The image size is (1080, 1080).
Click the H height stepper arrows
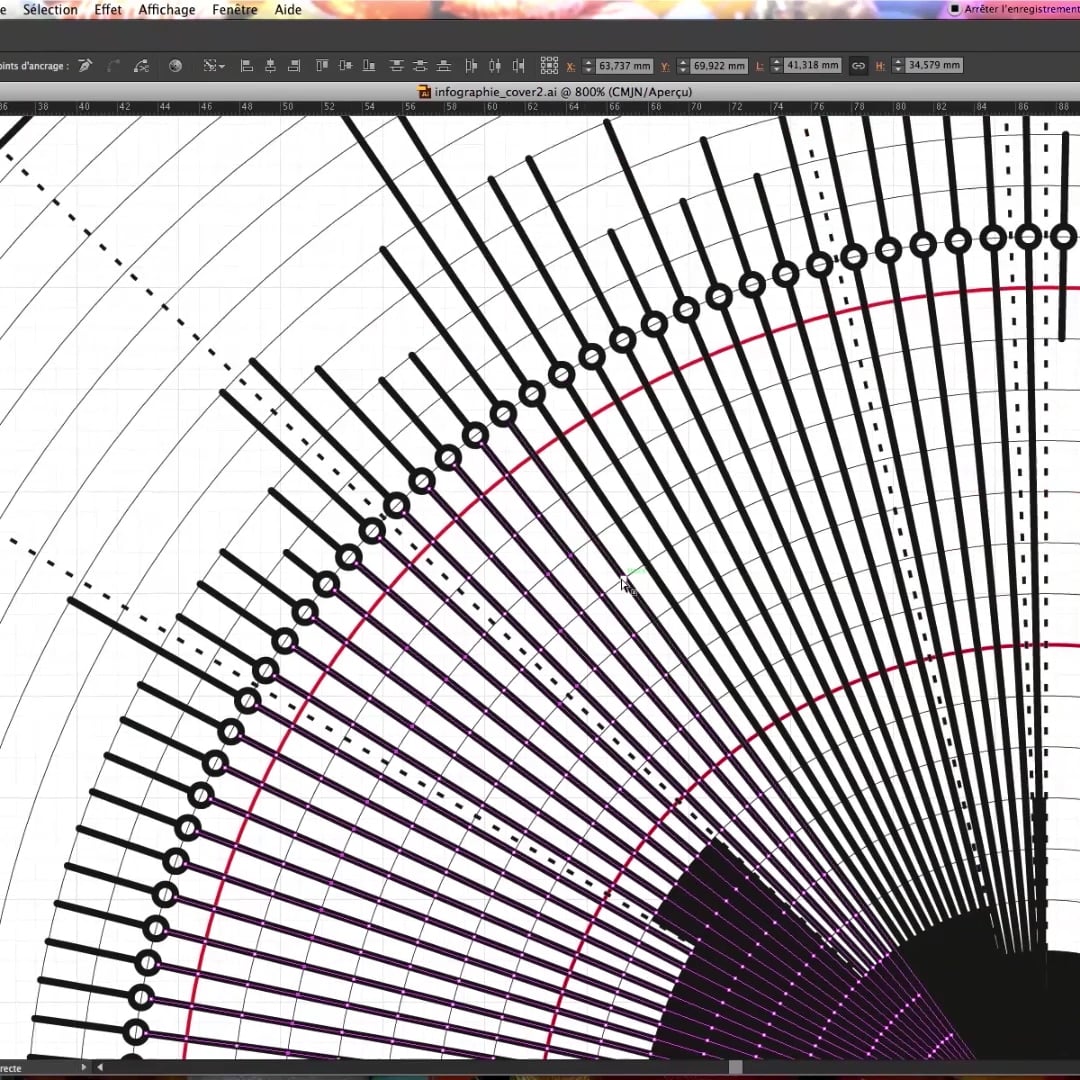pyautogui.click(x=897, y=65)
